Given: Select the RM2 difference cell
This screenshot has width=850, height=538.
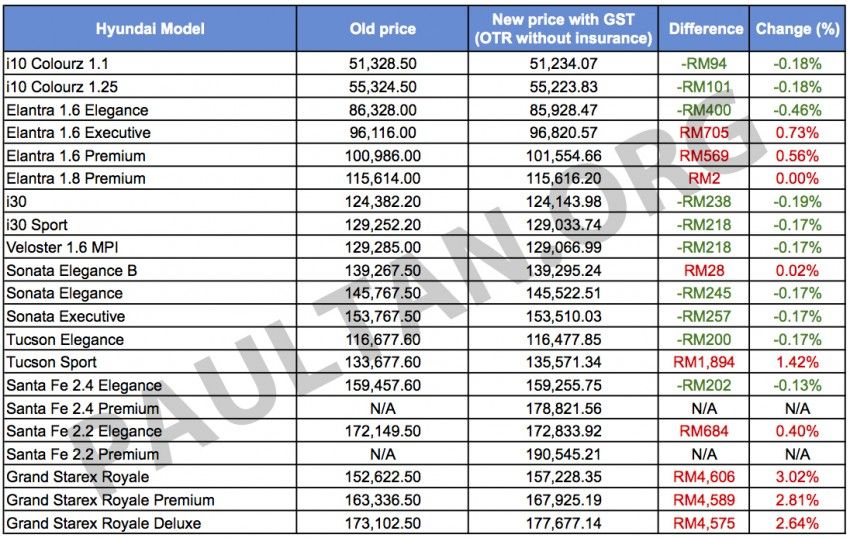Looking at the screenshot, I should [706, 179].
